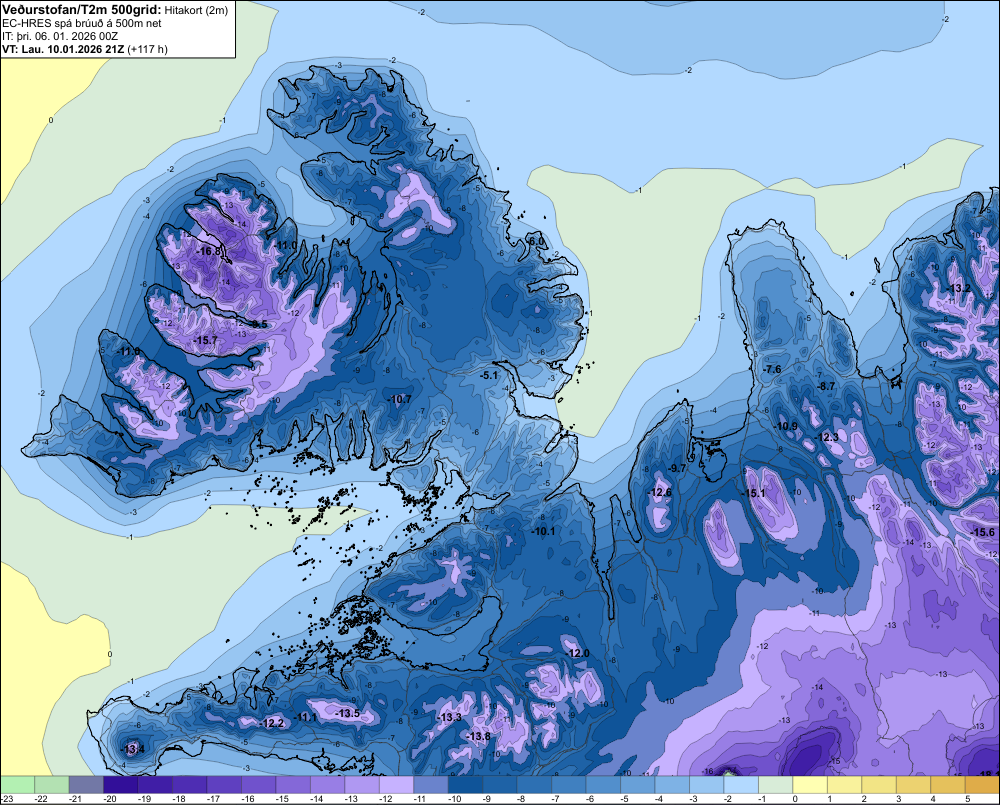Screen dimensions: 1000x805
Task: Click the -15.7 temperature label
Action: 205,341
